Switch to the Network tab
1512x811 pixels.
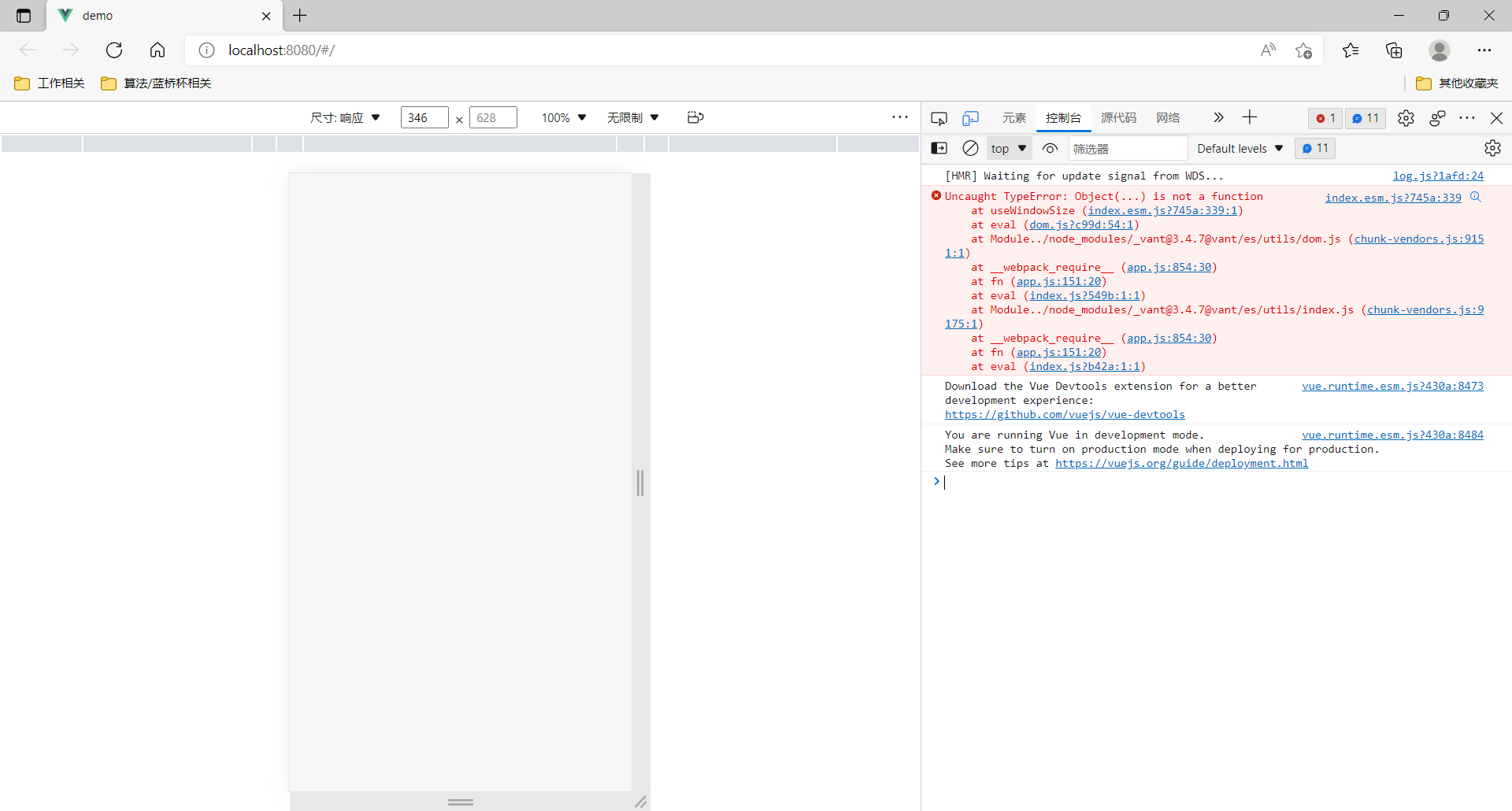tap(1168, 118)
